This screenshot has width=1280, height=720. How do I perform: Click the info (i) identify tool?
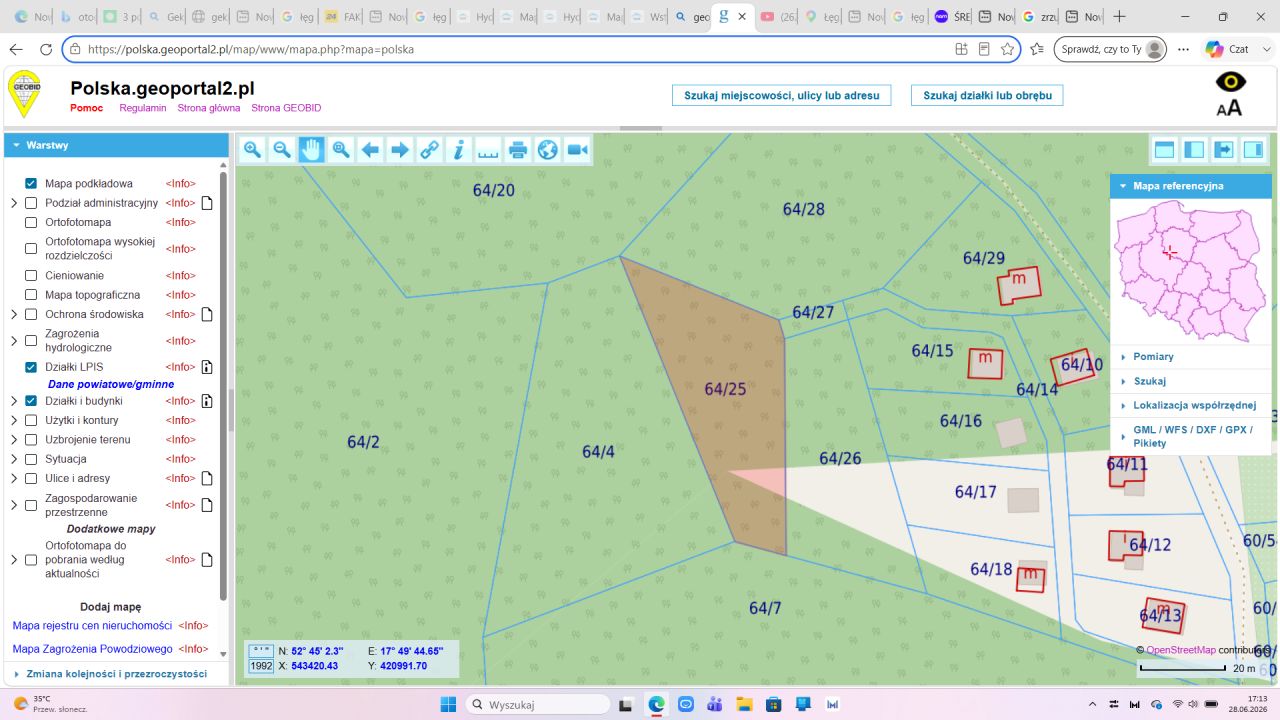[x=459, y=150]
